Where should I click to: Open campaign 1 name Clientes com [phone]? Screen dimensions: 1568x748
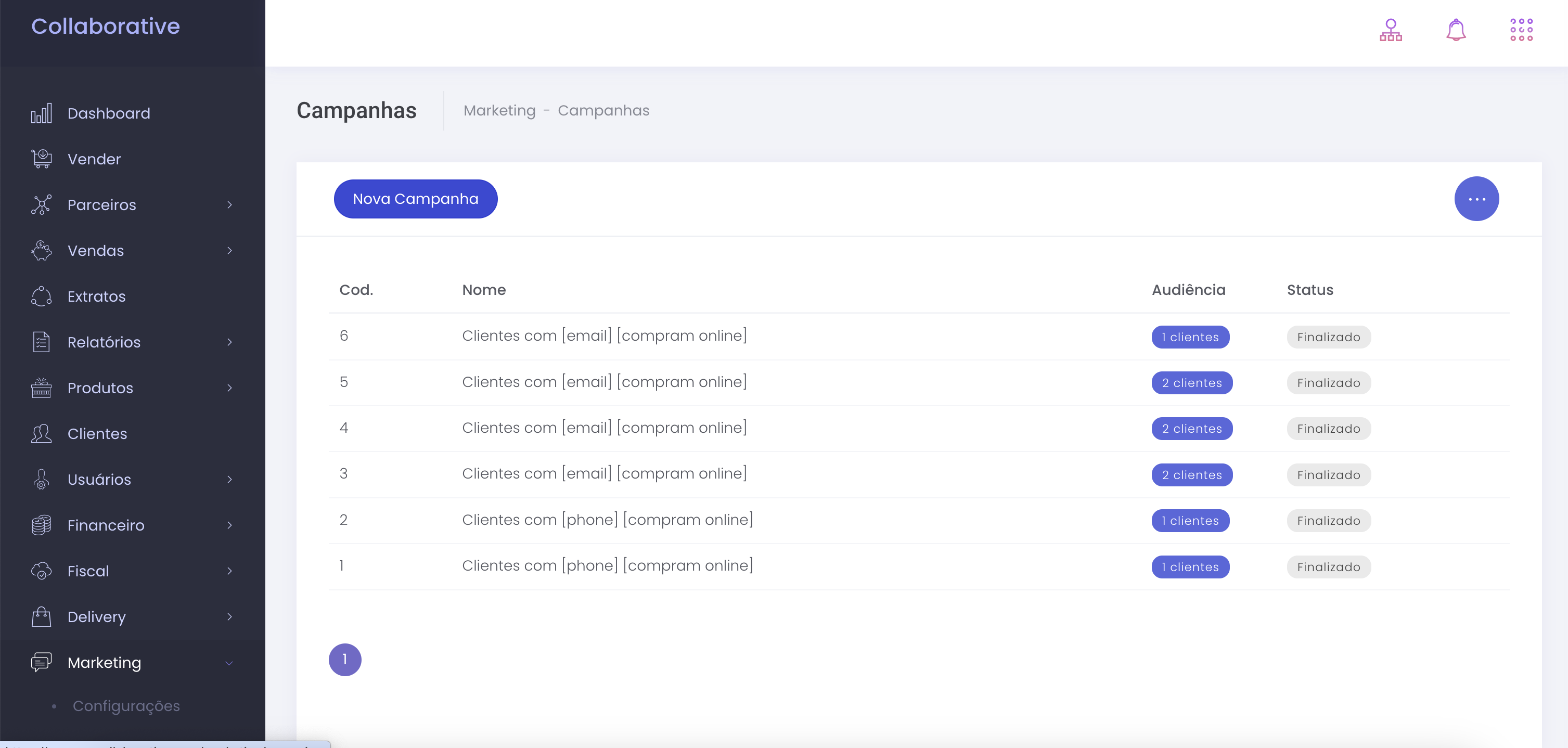(608, 565)
